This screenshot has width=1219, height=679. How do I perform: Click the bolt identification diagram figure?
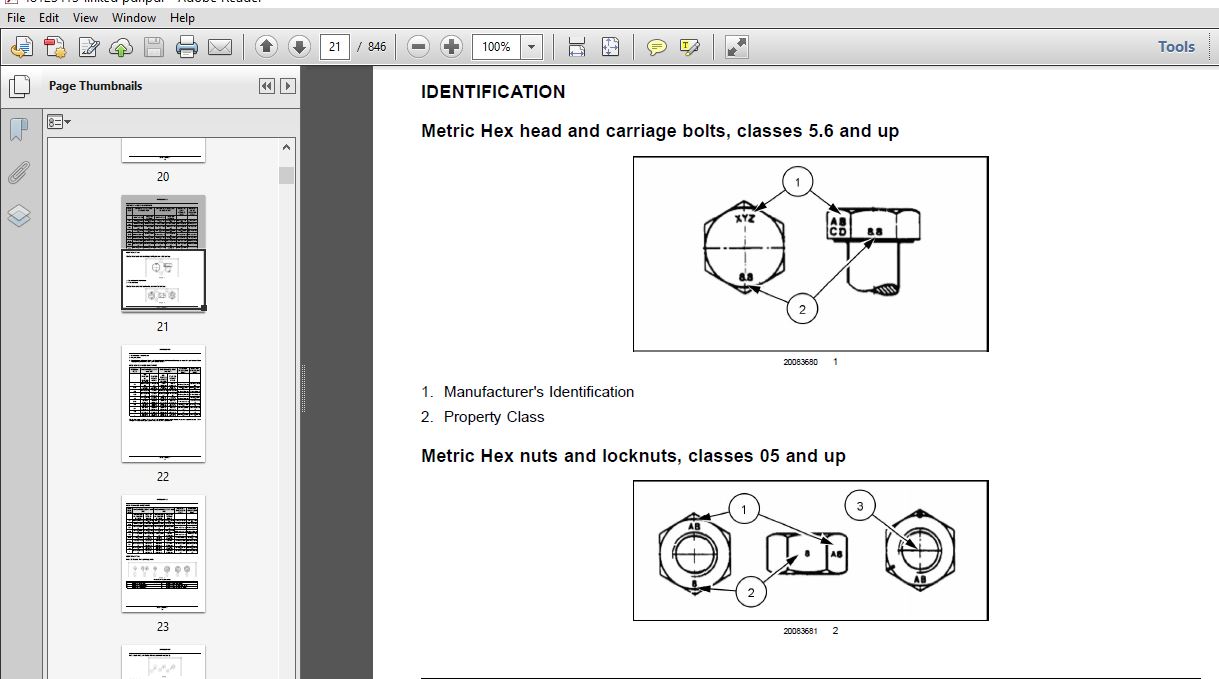tap(811, 254)
